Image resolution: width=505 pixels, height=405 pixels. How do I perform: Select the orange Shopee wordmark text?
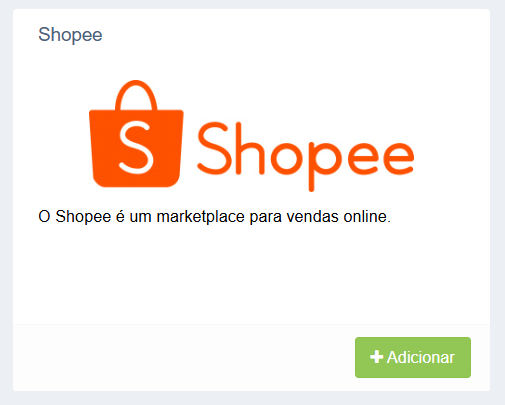[306, 157]
